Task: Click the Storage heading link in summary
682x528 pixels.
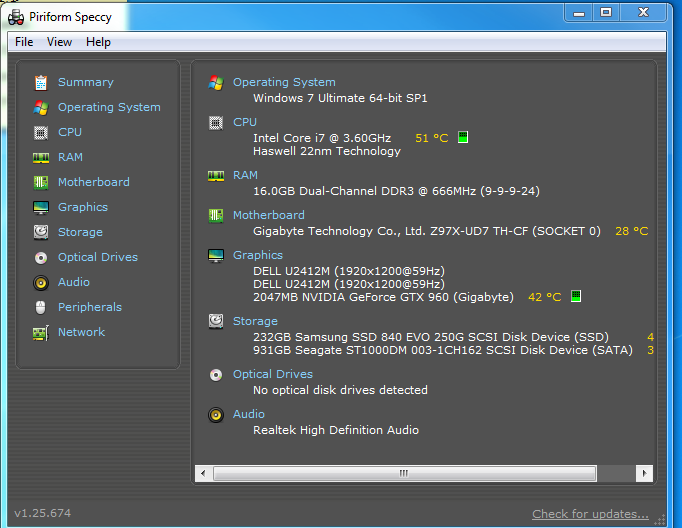Action: point(255,321)
